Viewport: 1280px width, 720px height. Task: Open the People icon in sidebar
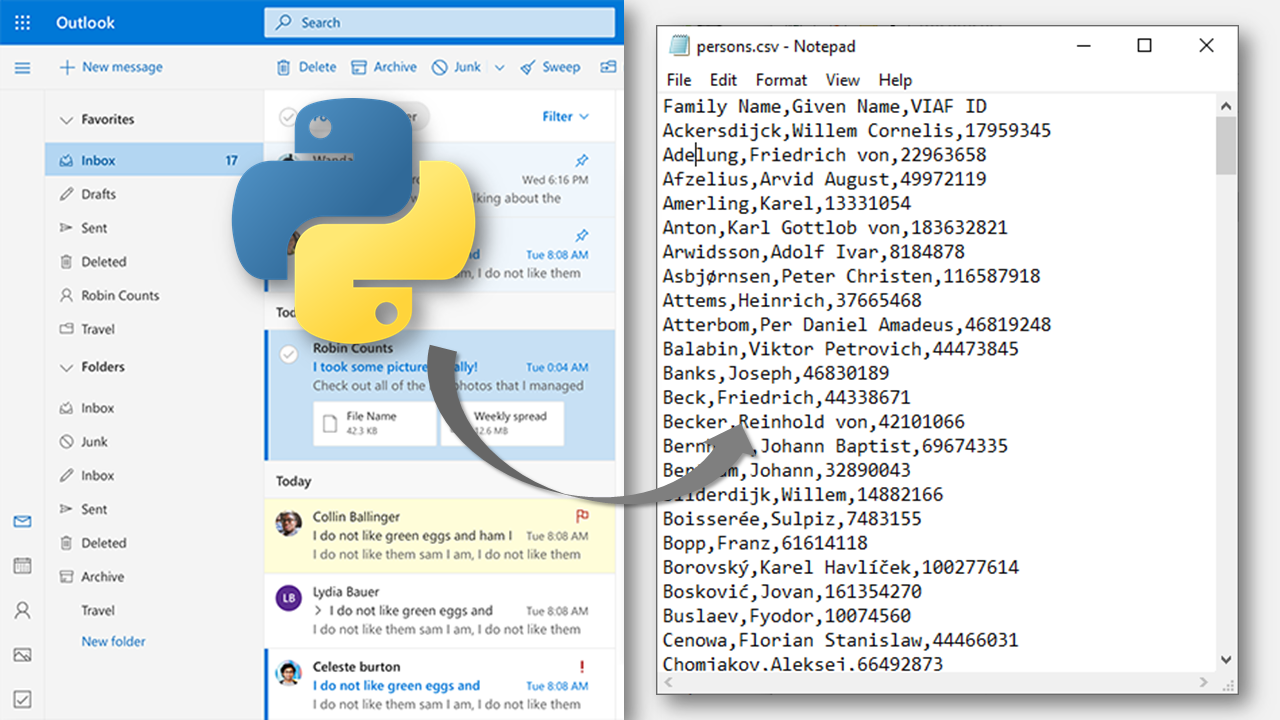coord(22,610)
